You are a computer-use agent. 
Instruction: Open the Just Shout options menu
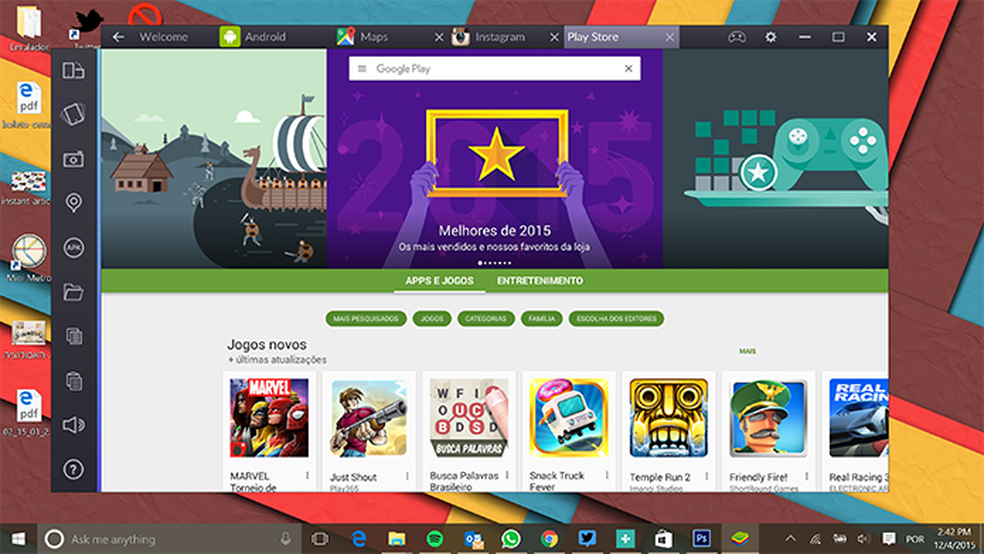(407, 476)
